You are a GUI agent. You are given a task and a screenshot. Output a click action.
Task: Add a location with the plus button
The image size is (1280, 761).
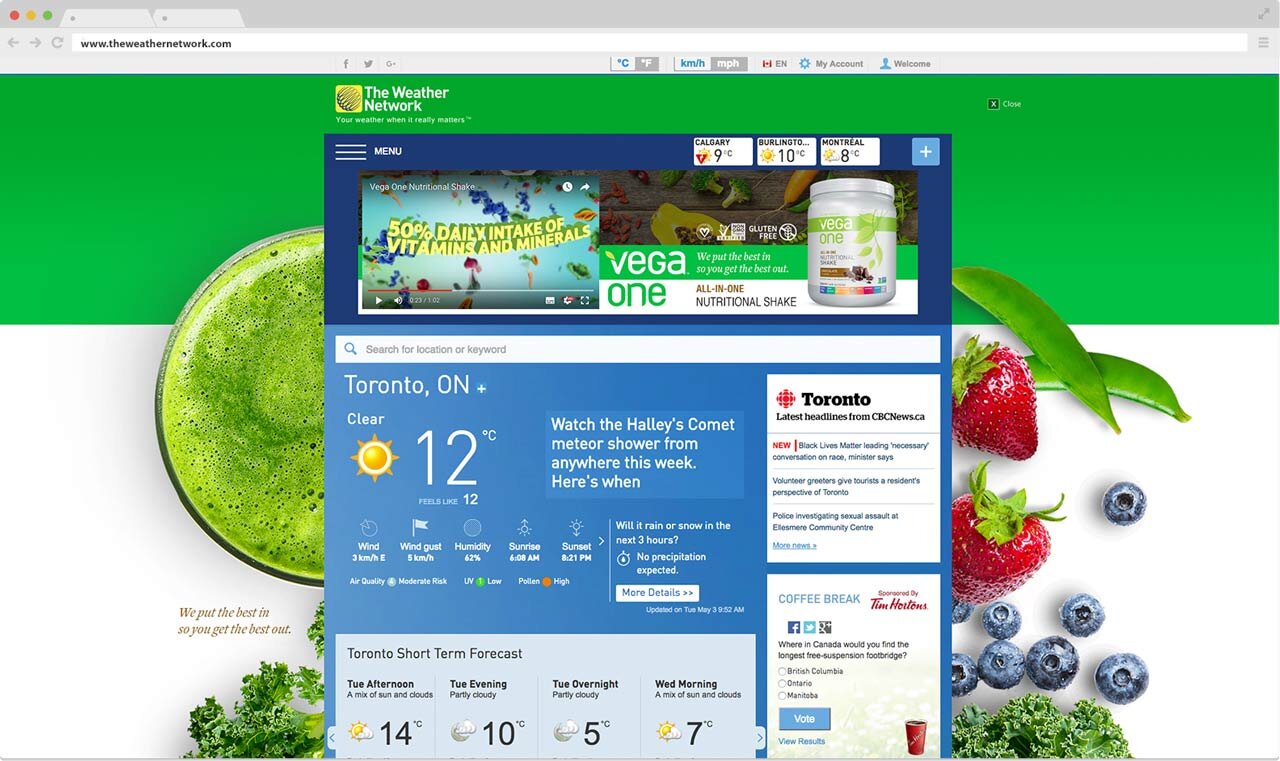point(925,151)
